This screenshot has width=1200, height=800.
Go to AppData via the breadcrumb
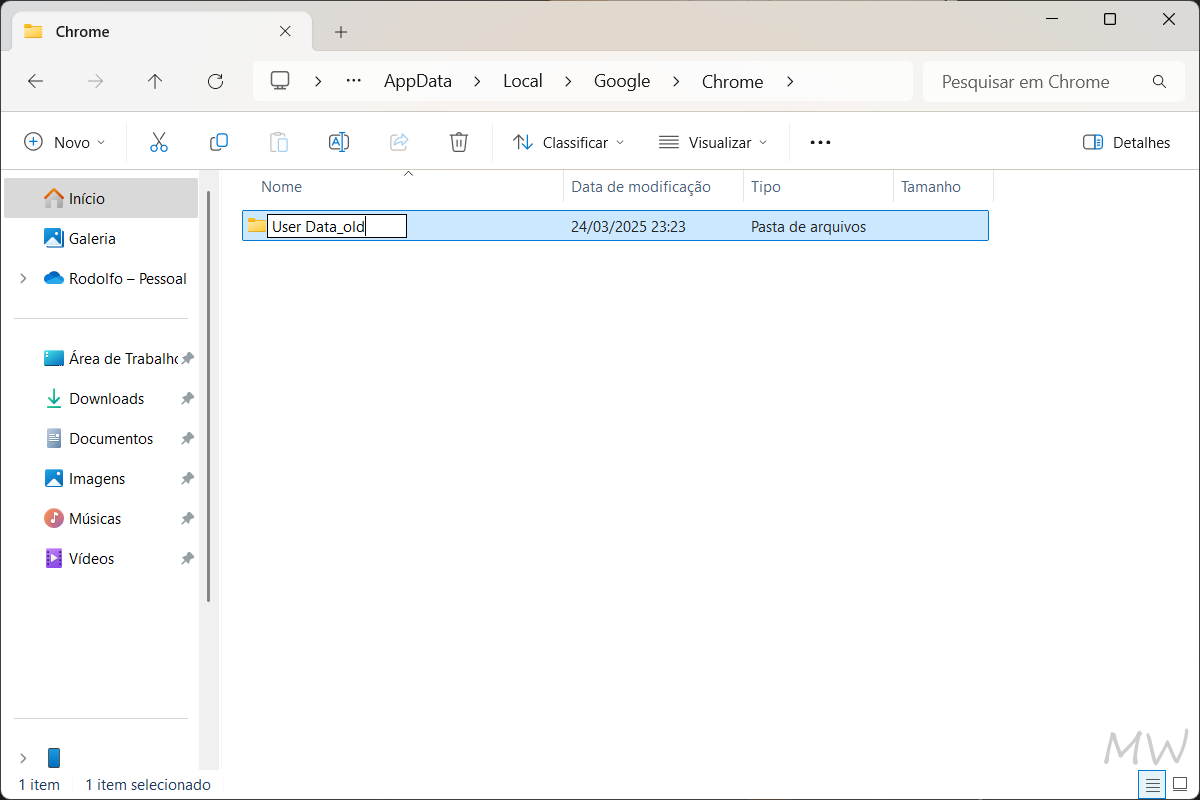click(x=418, y=81)
